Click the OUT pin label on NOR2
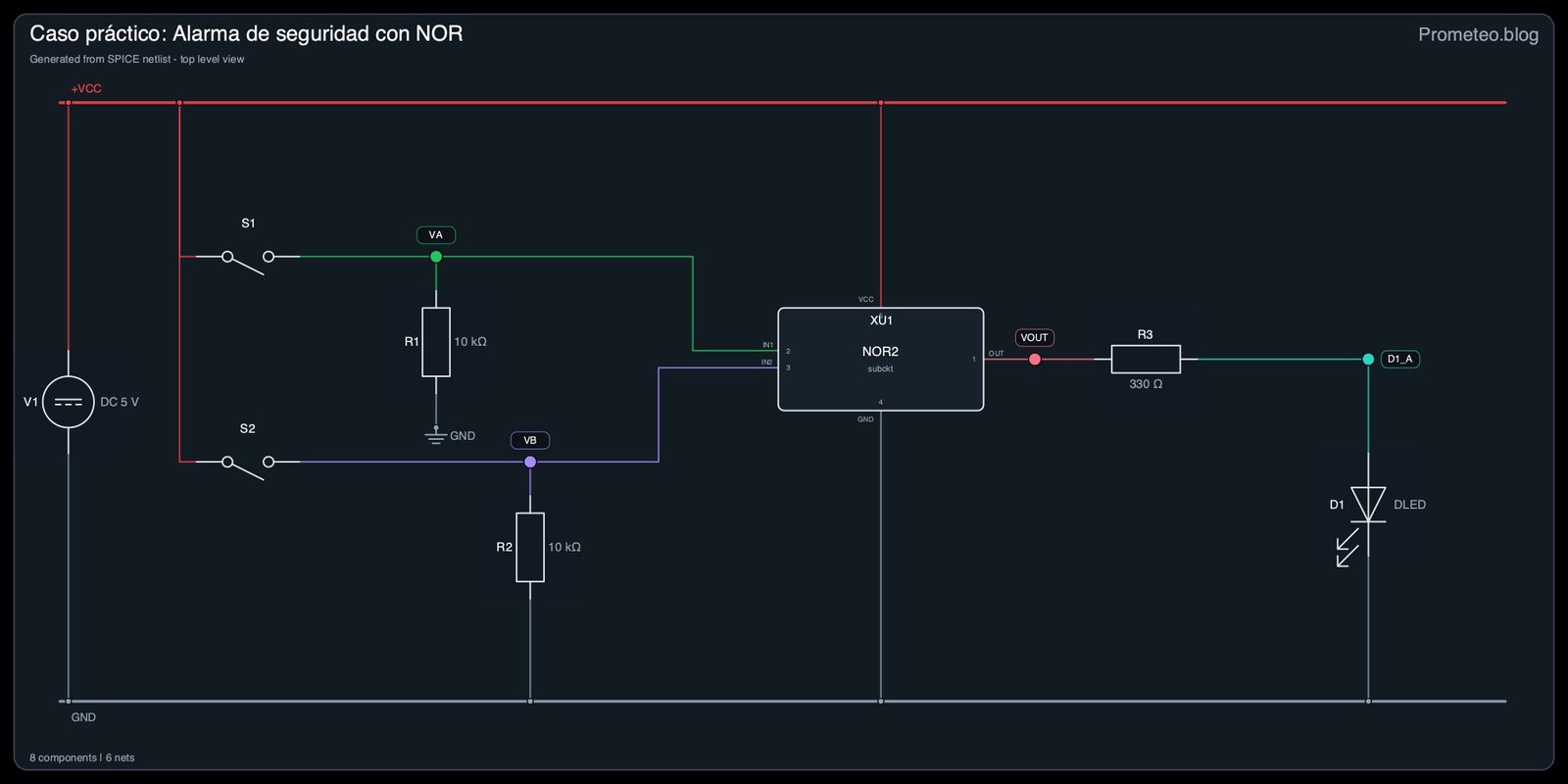This screenshot has height=784, width=1568. [x=996, y=353]
